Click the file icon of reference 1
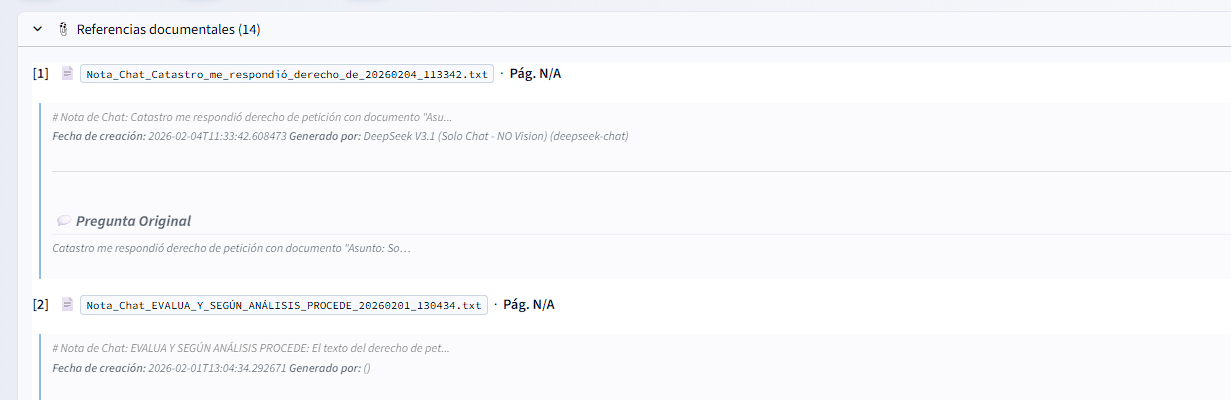The width and height of the screenshot is (1231, 400). point(67,74)
